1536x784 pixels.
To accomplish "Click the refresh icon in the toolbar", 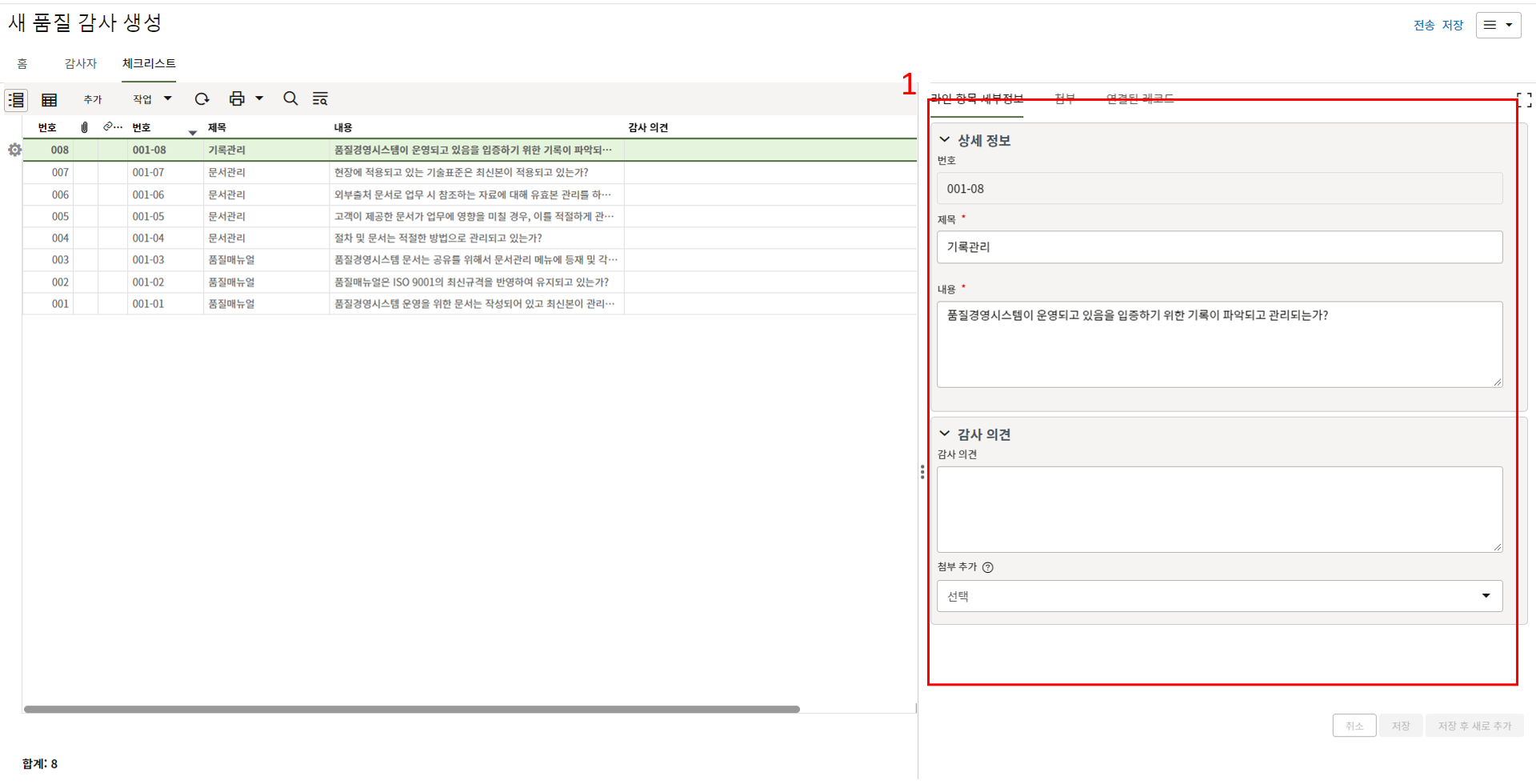I will point(202,98).
